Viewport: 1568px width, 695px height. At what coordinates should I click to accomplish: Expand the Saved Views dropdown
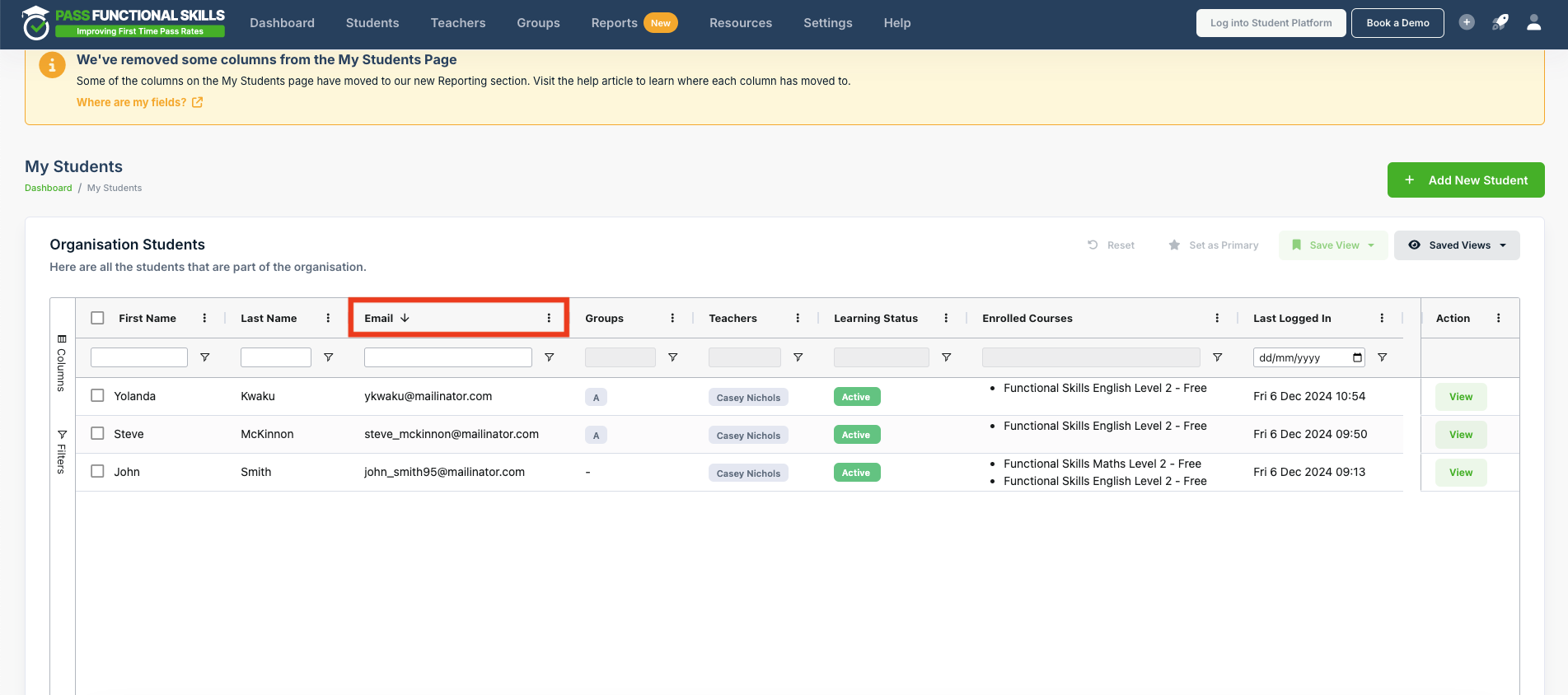1457,245
